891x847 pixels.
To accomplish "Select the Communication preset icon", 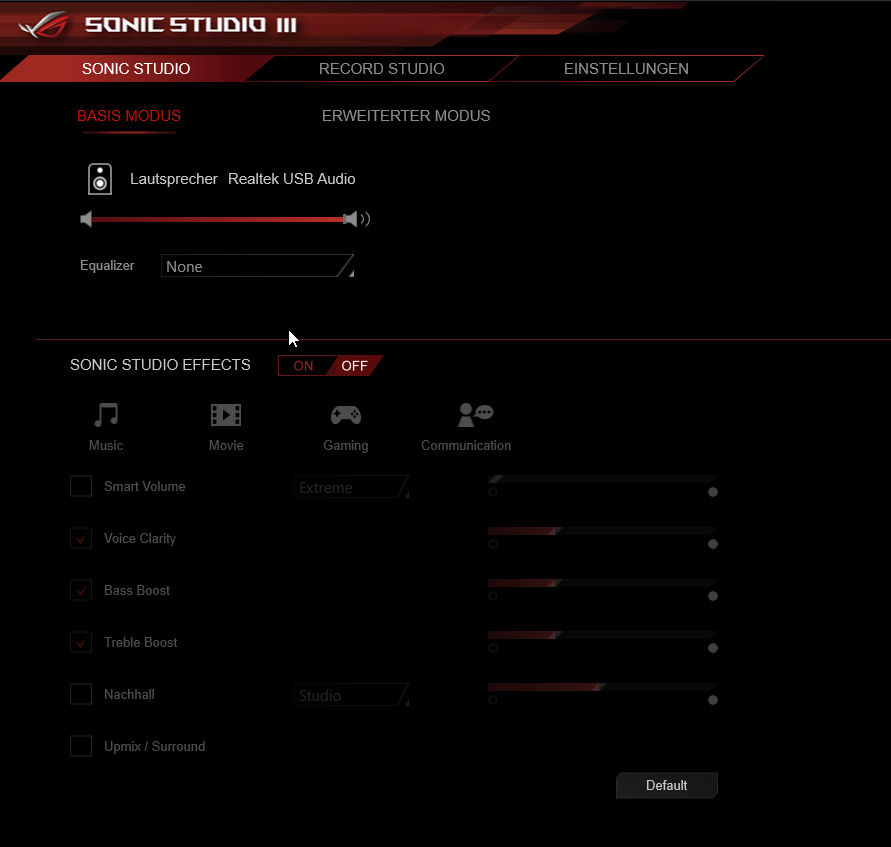I will [476, 415].
